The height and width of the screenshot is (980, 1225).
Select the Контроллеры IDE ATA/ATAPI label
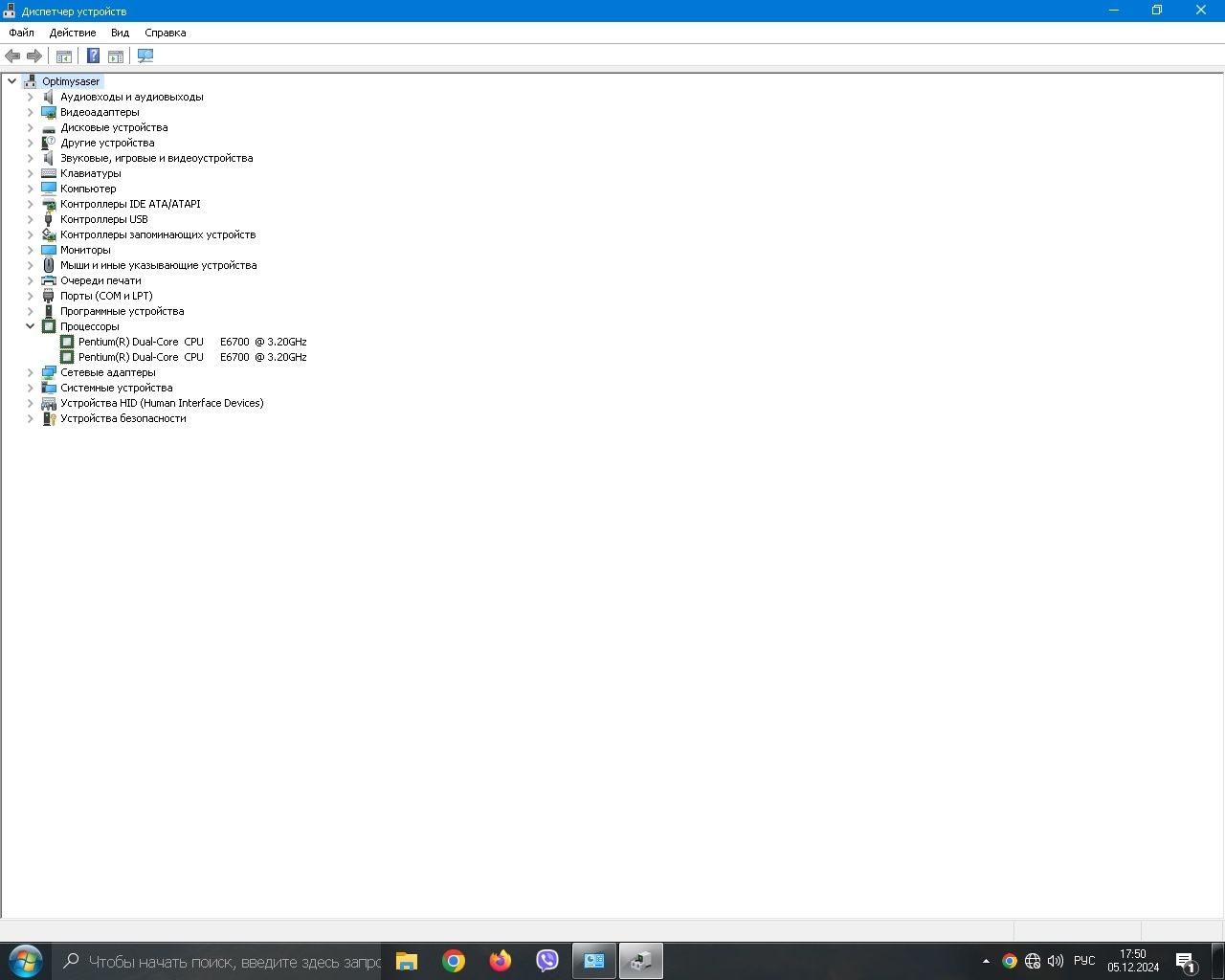pyautogui.click(x=130, y=204)
